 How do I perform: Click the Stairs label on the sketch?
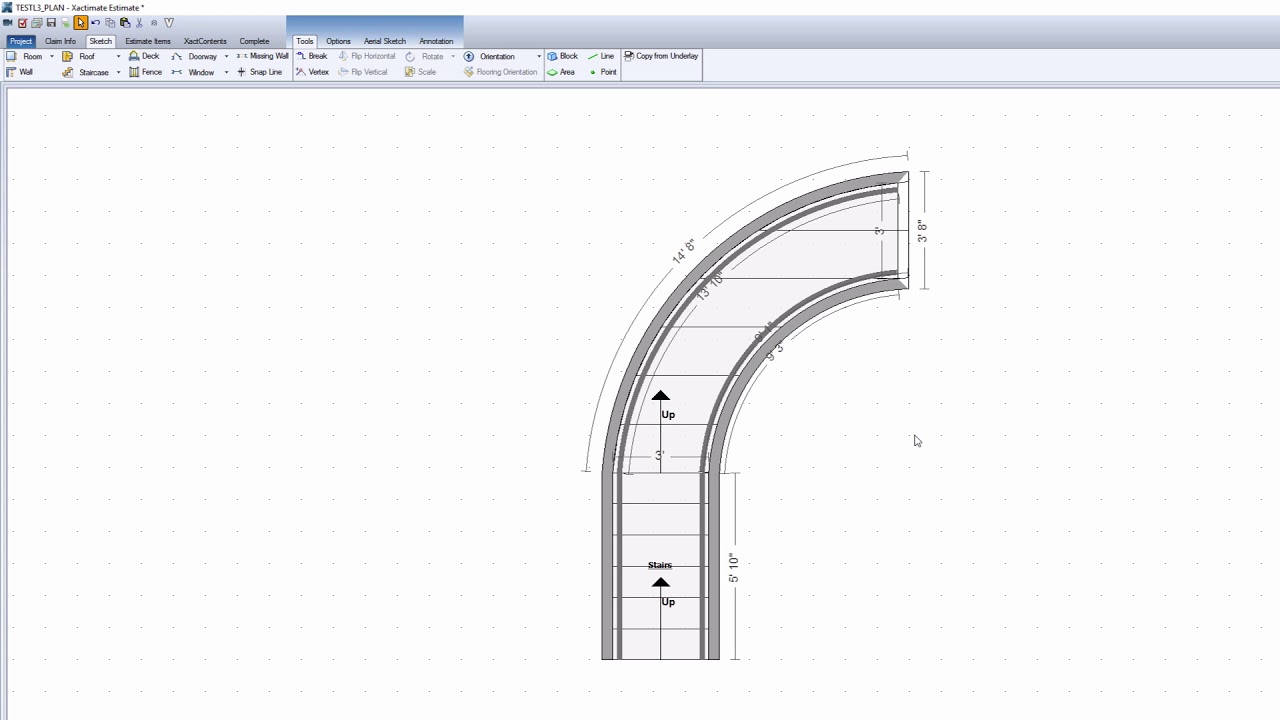pyautogui.click(x=660, y=565)
